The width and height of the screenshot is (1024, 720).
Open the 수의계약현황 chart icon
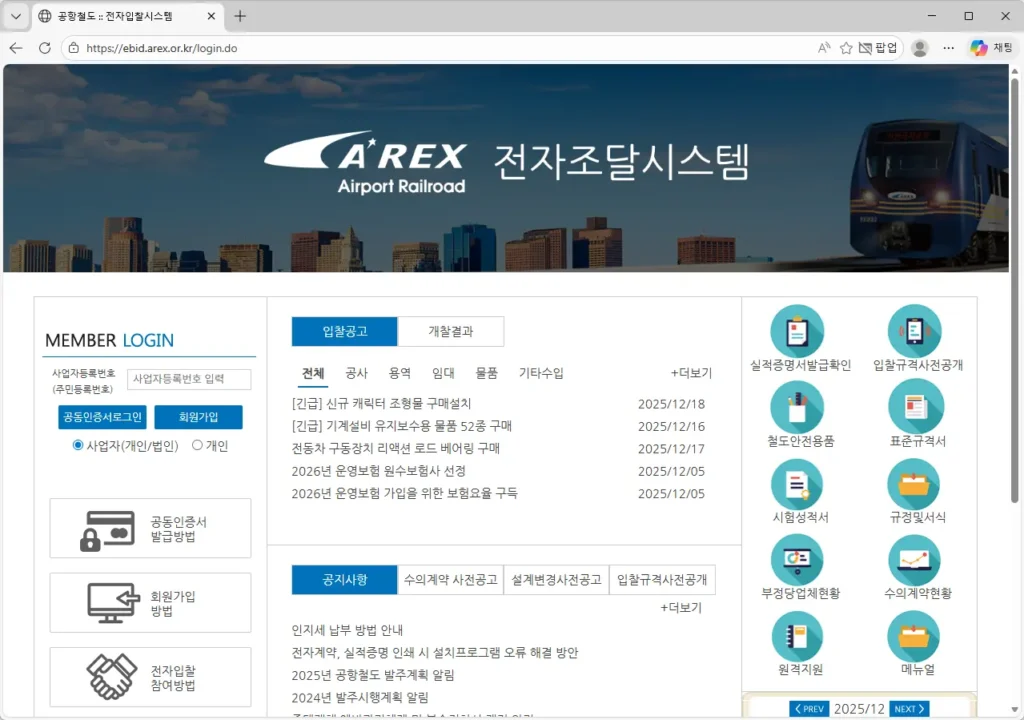(x=914, y=562)
